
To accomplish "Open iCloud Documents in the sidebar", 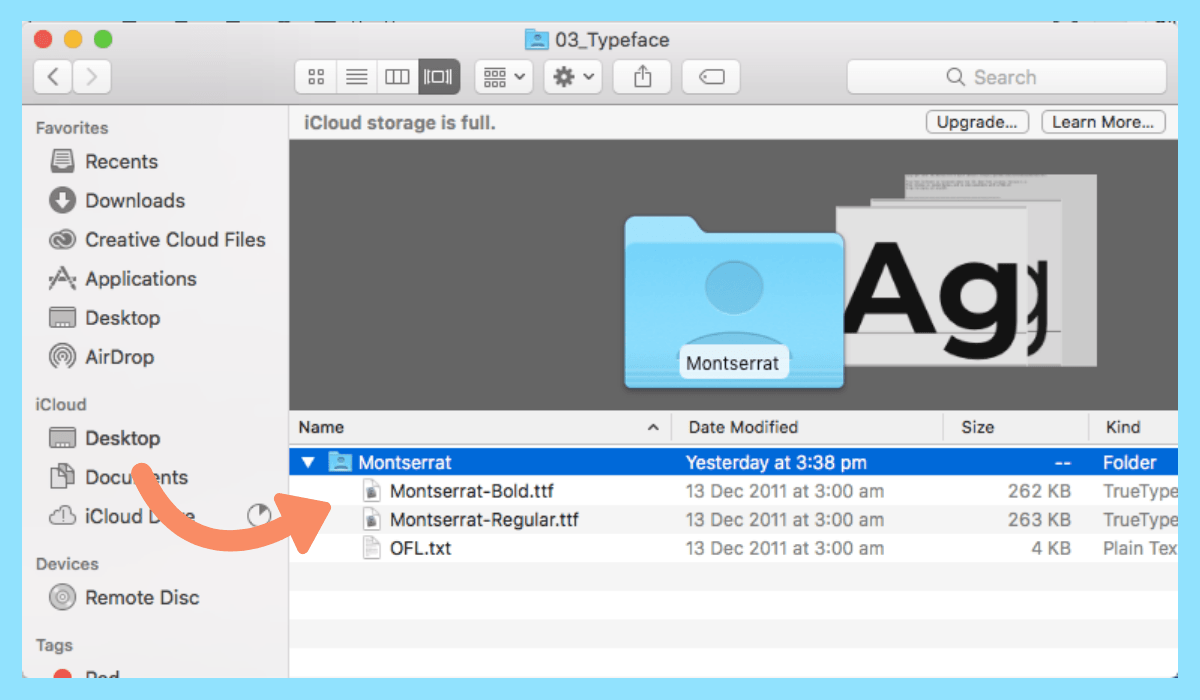I will point(118,477).
